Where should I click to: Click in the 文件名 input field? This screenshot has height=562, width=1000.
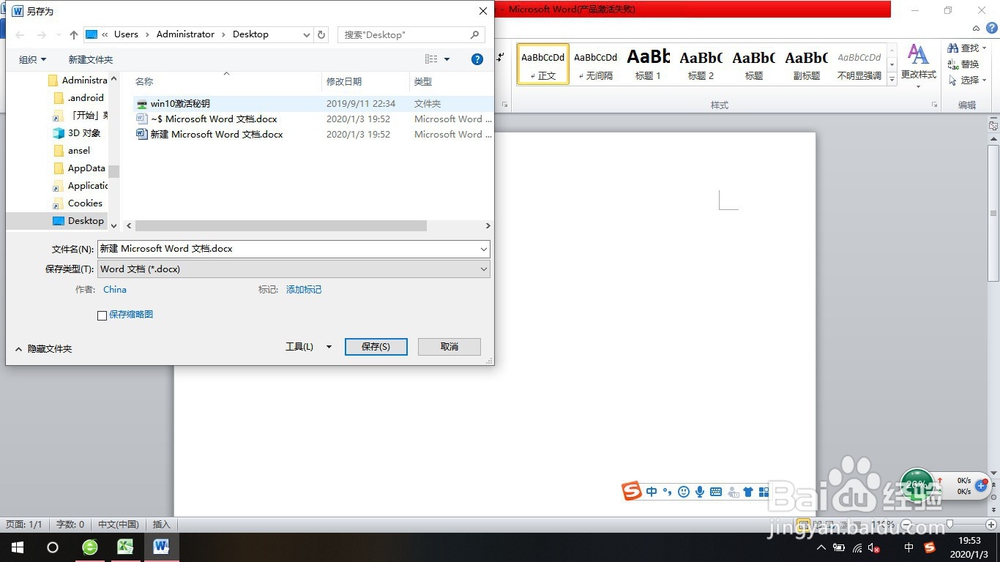pos(287,249)
